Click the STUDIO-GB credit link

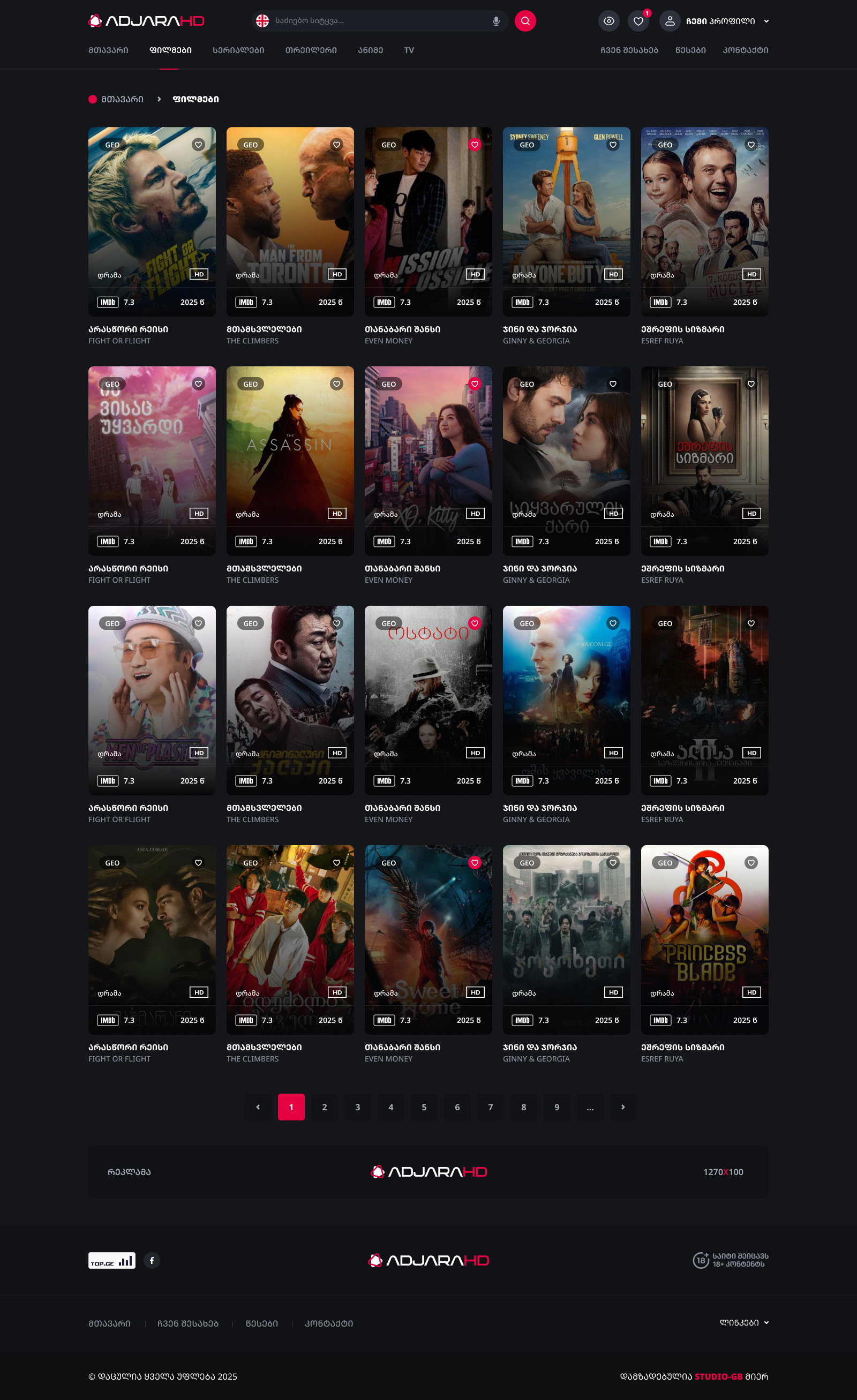718,1376
